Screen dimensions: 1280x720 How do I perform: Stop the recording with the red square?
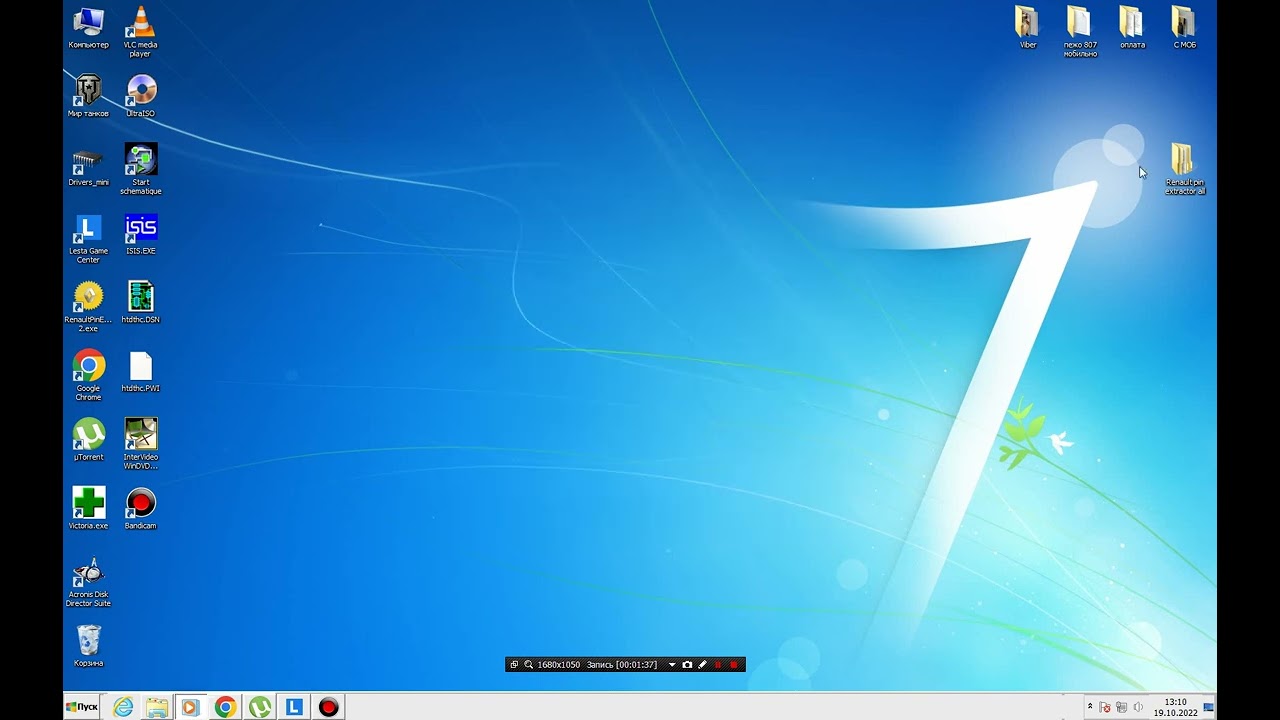click(x=734, y=665)
